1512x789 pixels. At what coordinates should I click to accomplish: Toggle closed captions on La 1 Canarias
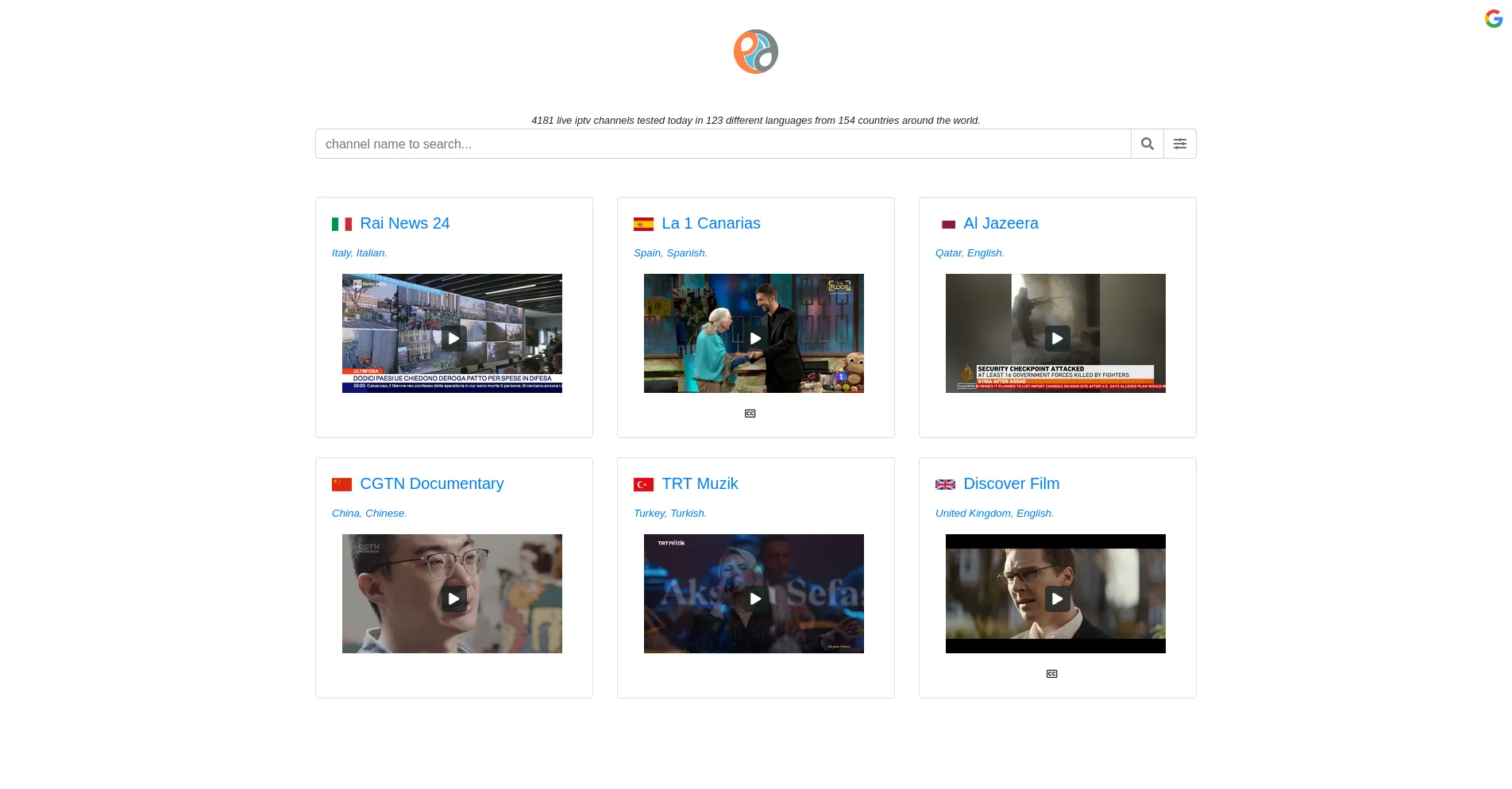click(x=749, y=413)
